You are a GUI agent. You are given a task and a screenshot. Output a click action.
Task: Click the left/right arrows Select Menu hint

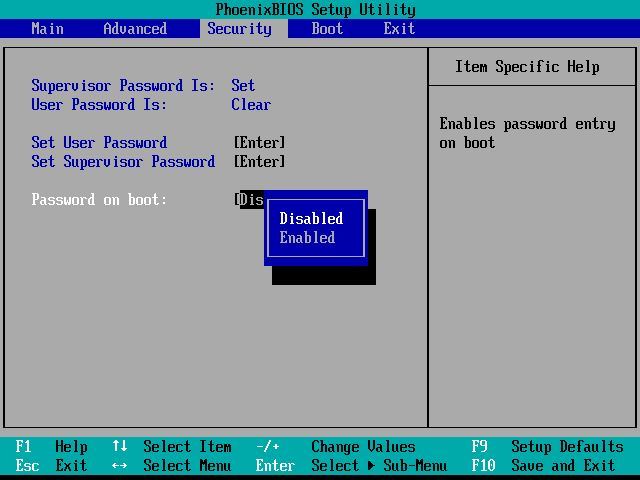[x=172, y=465]
